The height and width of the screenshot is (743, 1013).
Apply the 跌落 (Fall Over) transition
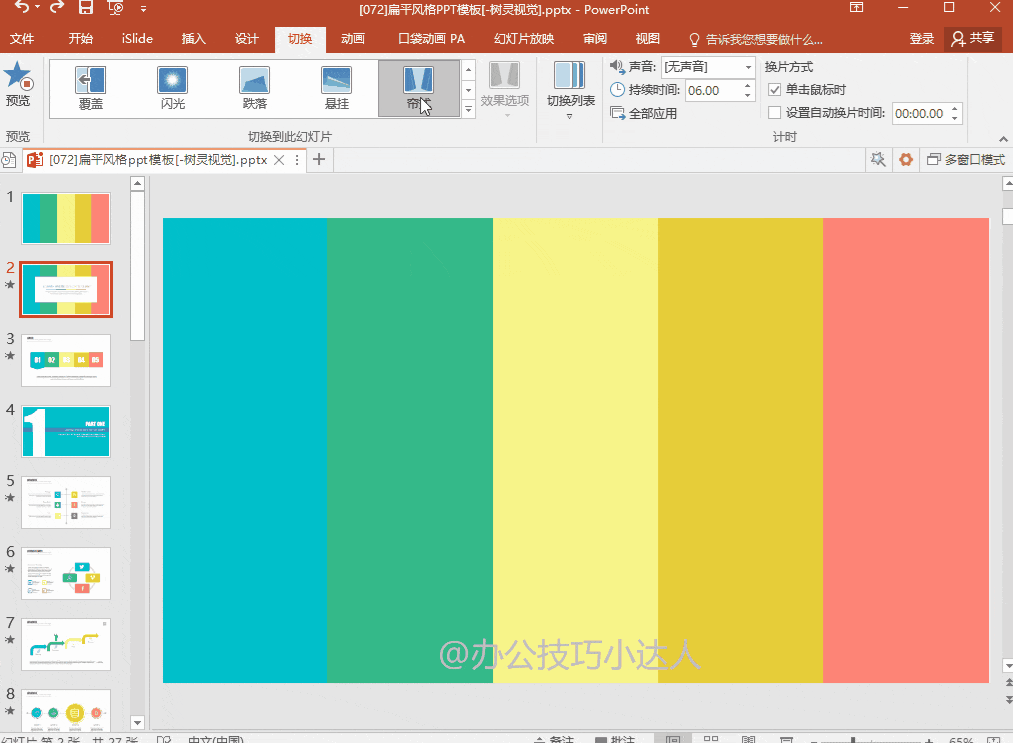(255, 87)
